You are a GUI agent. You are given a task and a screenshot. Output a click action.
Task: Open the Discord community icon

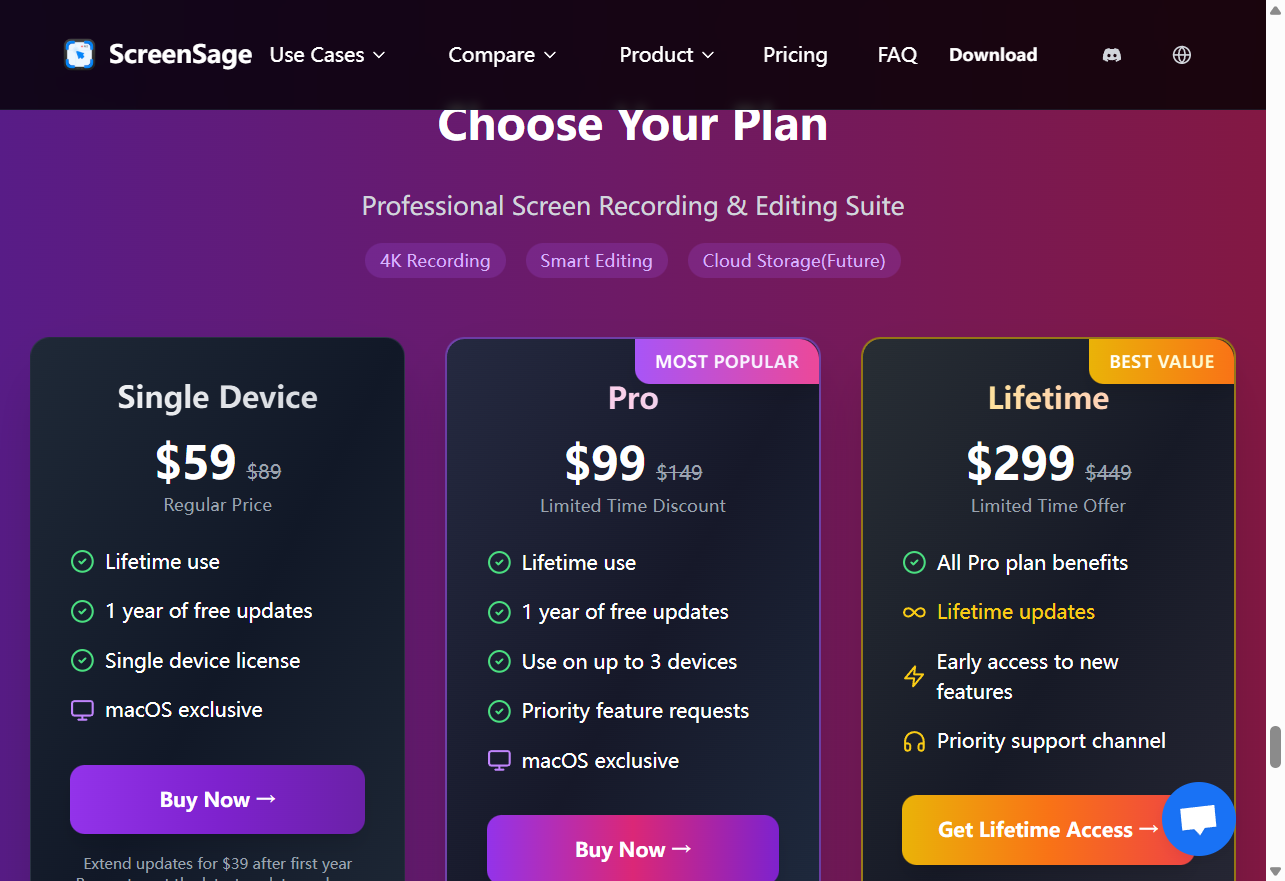[x=1111, y=55]
